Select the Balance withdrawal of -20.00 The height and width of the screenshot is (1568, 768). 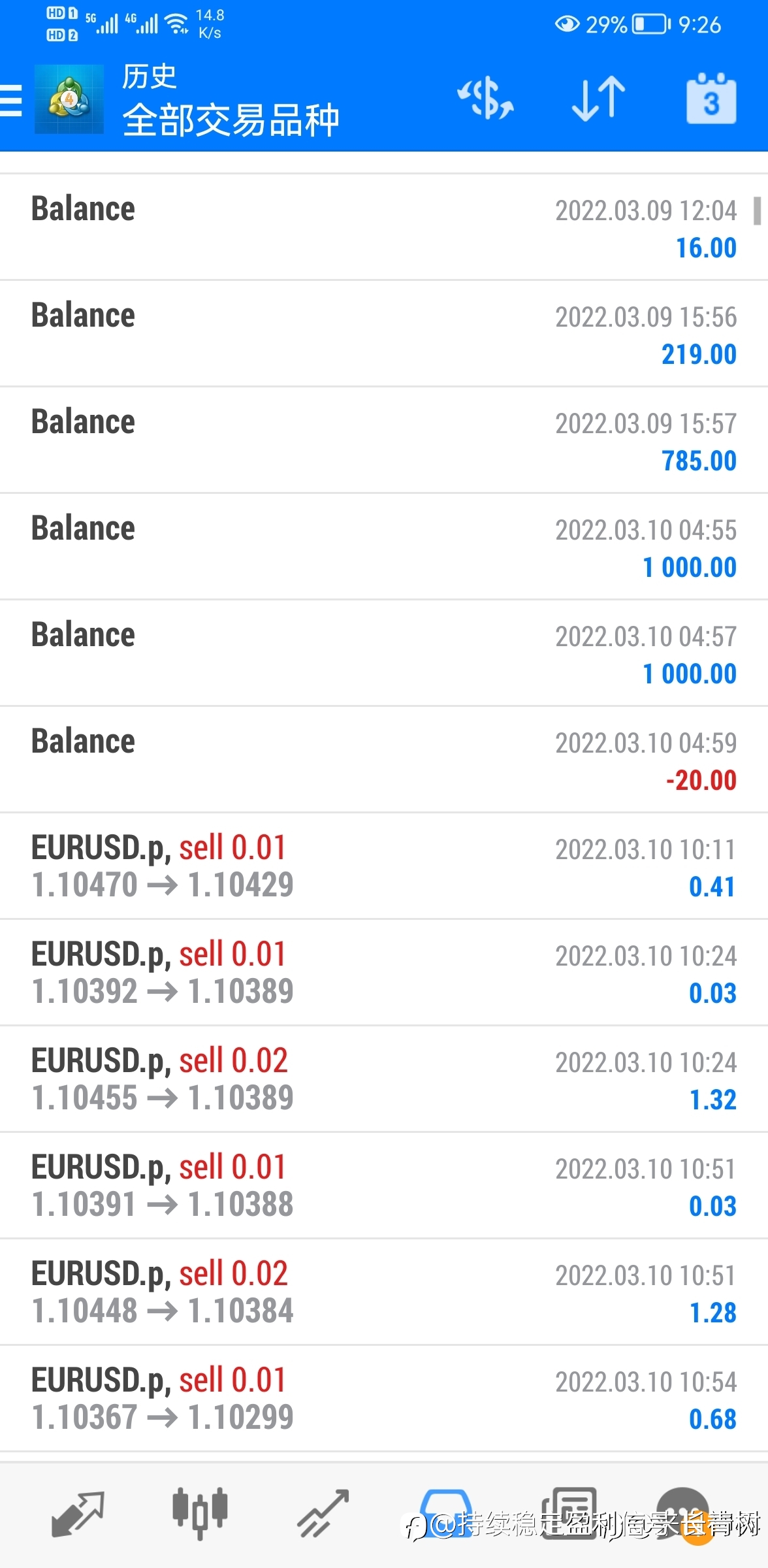point(384,760)
